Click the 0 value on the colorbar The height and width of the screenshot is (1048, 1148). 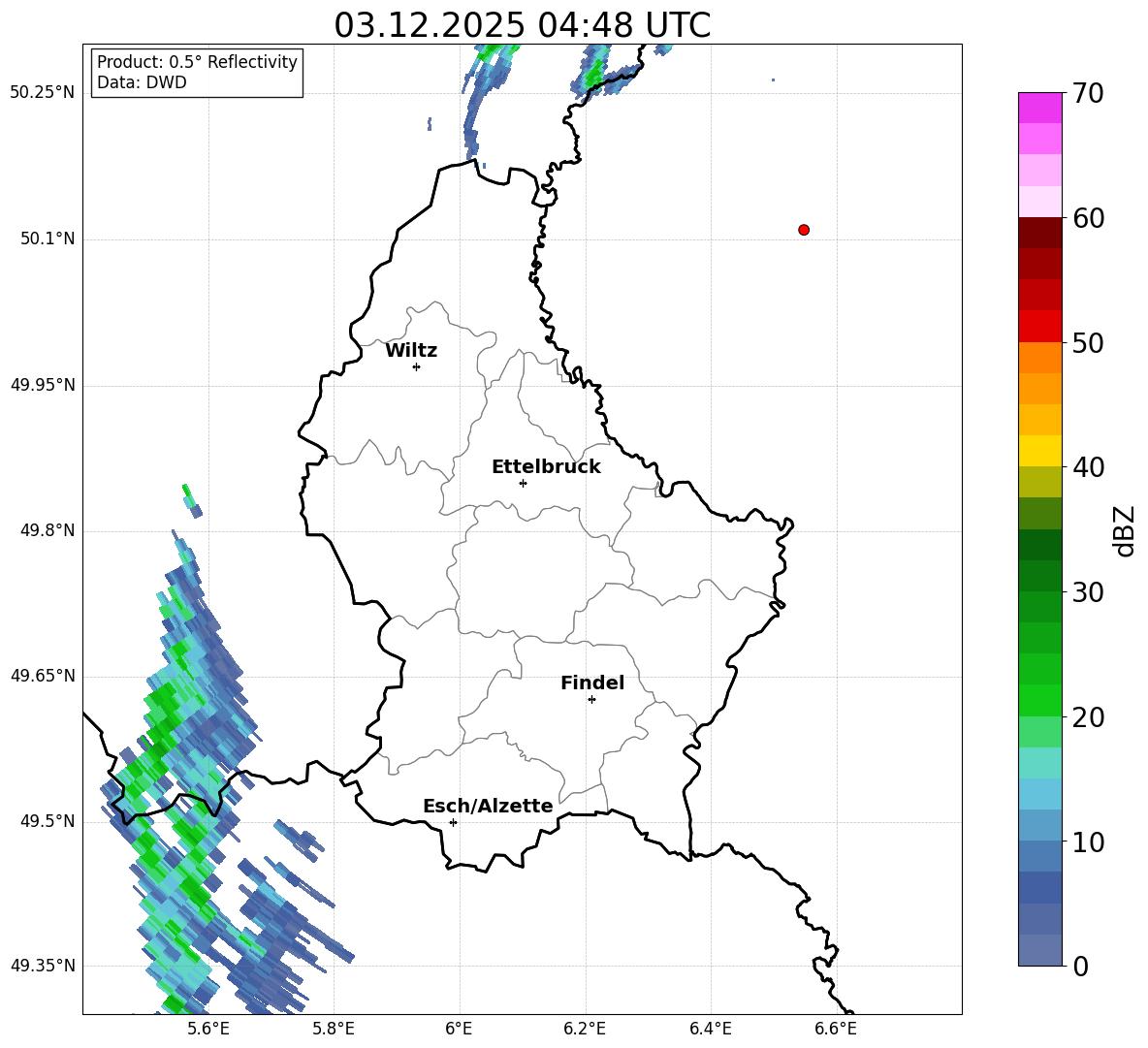pos(1081,966)
